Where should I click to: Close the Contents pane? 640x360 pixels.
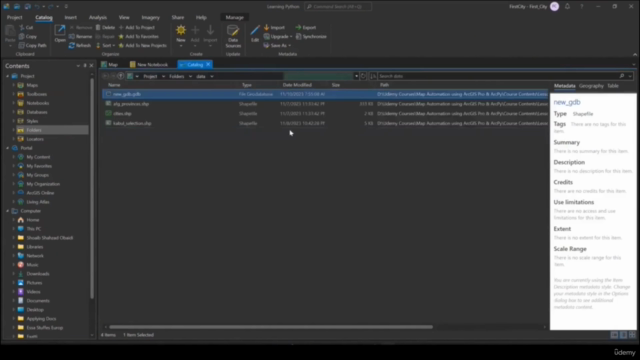91,66
